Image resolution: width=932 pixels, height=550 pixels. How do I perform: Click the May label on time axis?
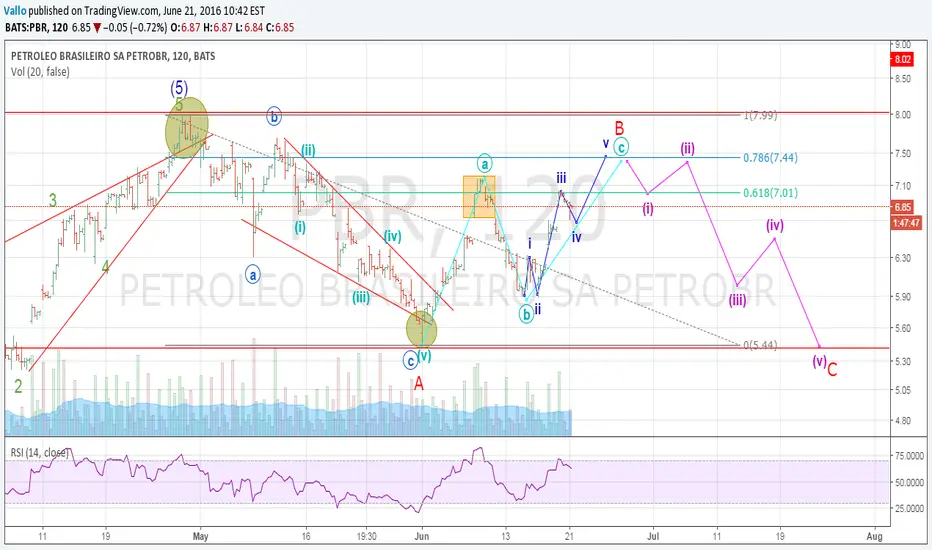[201, 536]
